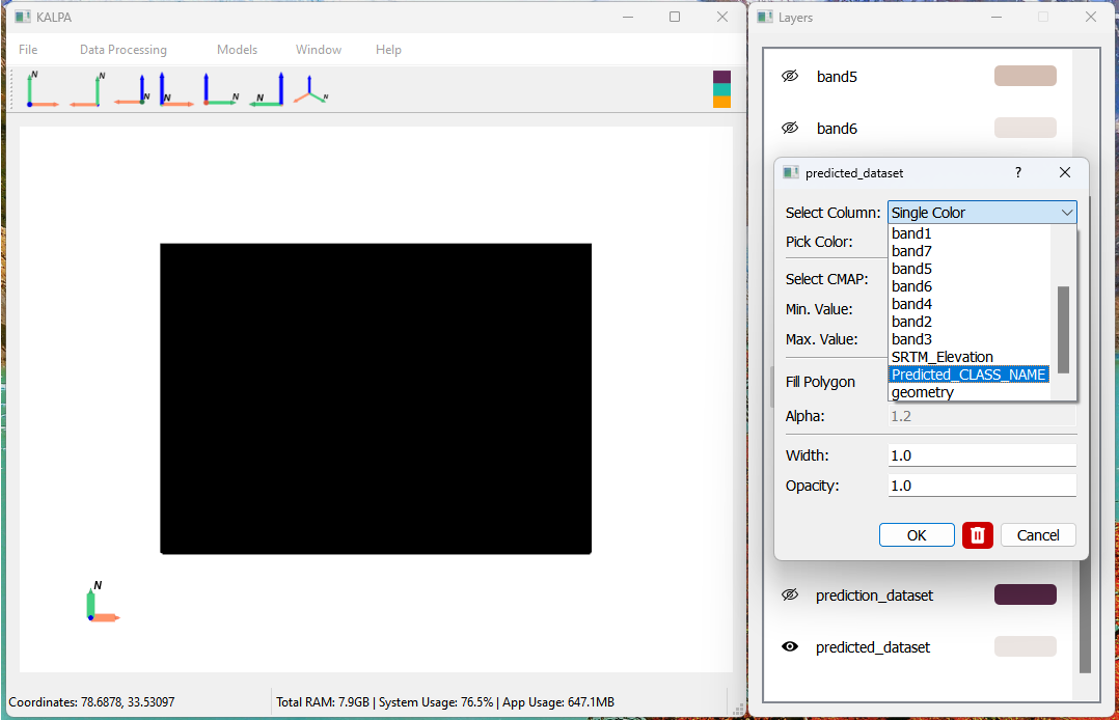Select view icon with blue axis, green right arrow

click(x=220, y=89)
